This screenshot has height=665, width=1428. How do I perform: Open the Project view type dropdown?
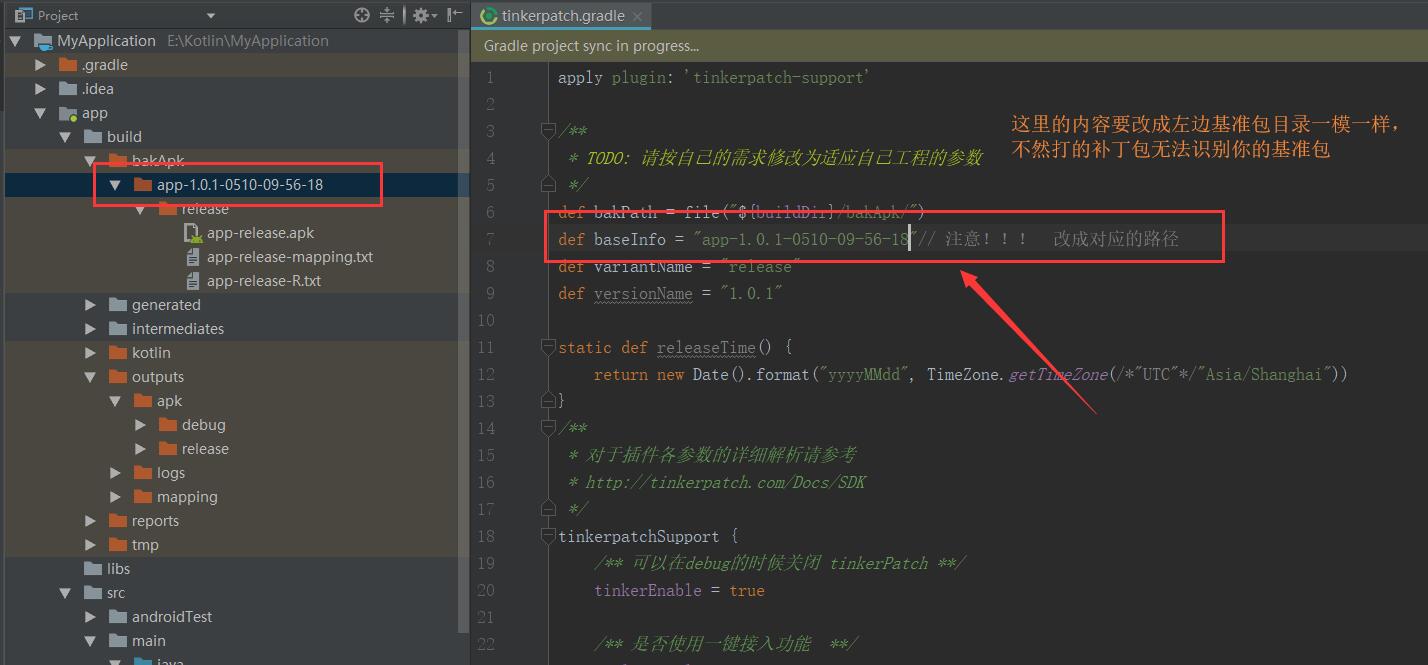coord(210,16)
